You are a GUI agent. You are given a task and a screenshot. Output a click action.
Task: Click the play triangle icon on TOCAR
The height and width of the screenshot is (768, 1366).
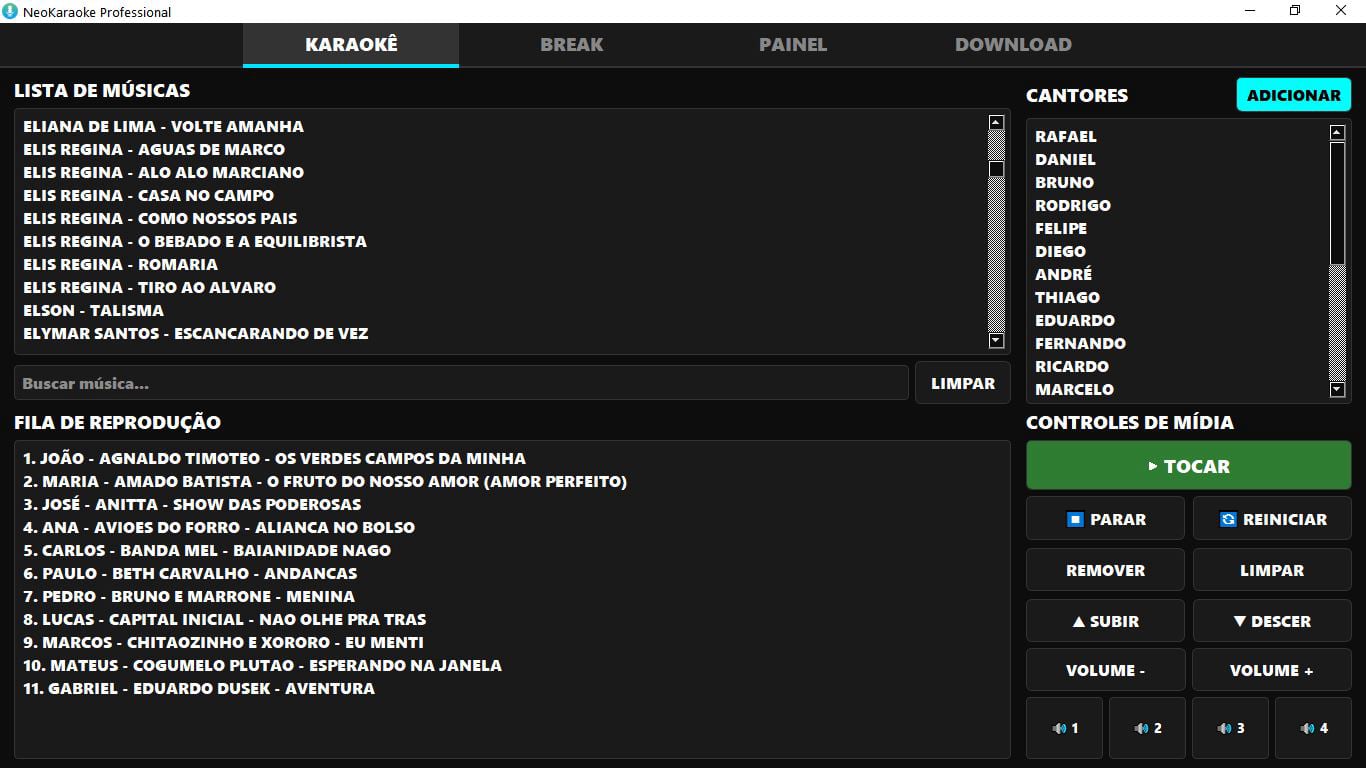click(1152, 465)
